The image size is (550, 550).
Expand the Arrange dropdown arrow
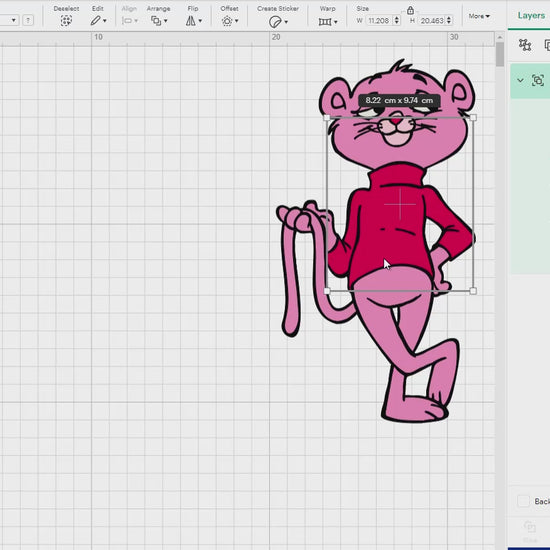[x=166, y=21]
